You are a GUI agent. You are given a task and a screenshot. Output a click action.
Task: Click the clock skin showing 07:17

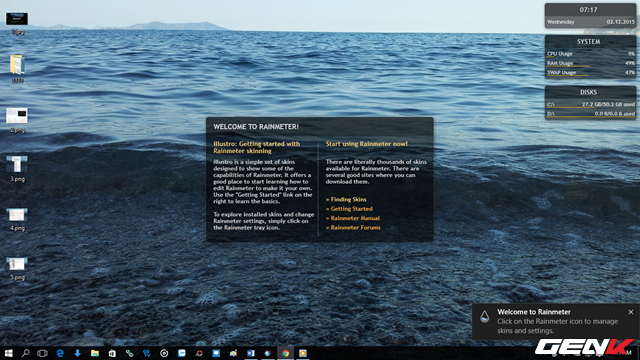(x=590, y=16)
